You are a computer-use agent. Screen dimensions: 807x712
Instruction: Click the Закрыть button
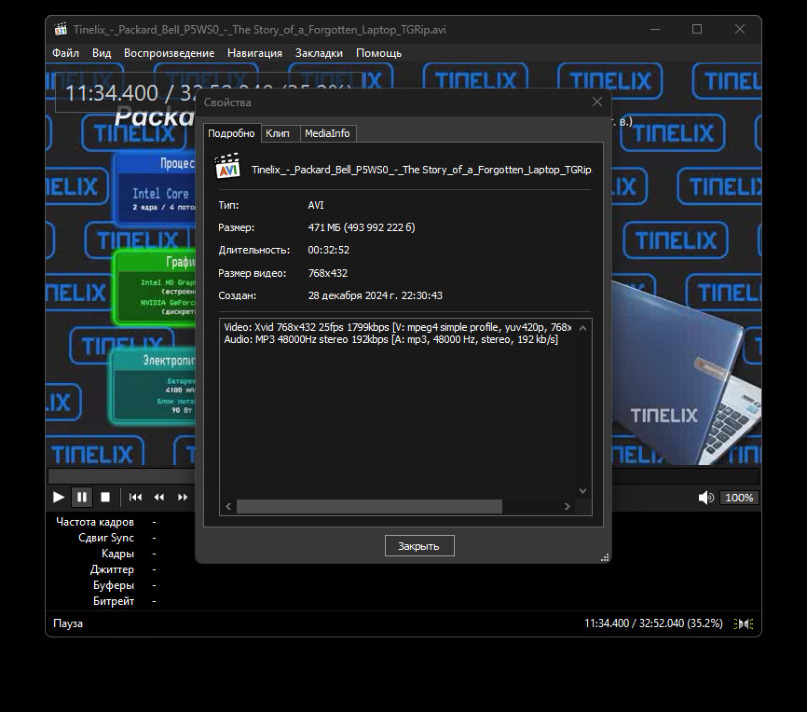click(419, 546)
